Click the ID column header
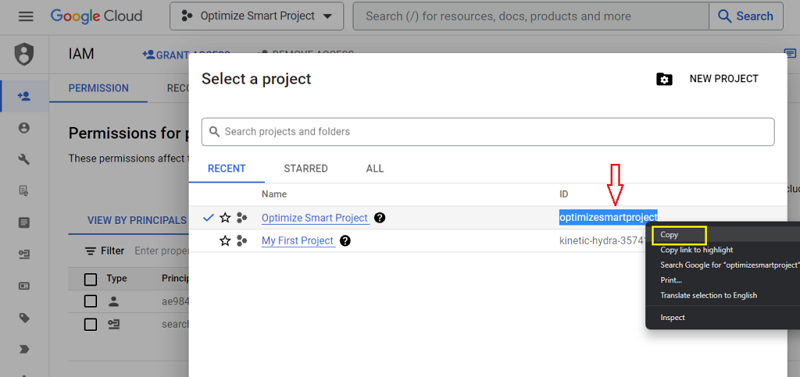Image resolution: width=800 pixels, height=377 pixels. point(564,194)
